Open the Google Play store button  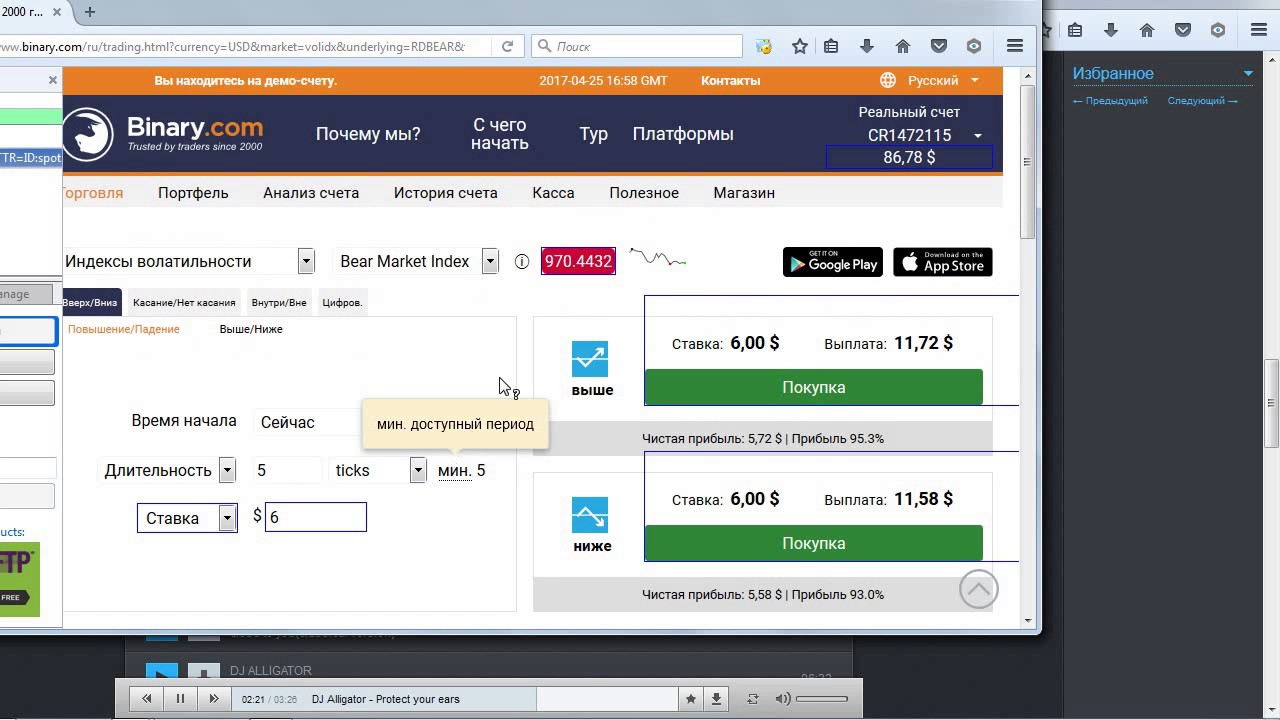tap(833, 262)
